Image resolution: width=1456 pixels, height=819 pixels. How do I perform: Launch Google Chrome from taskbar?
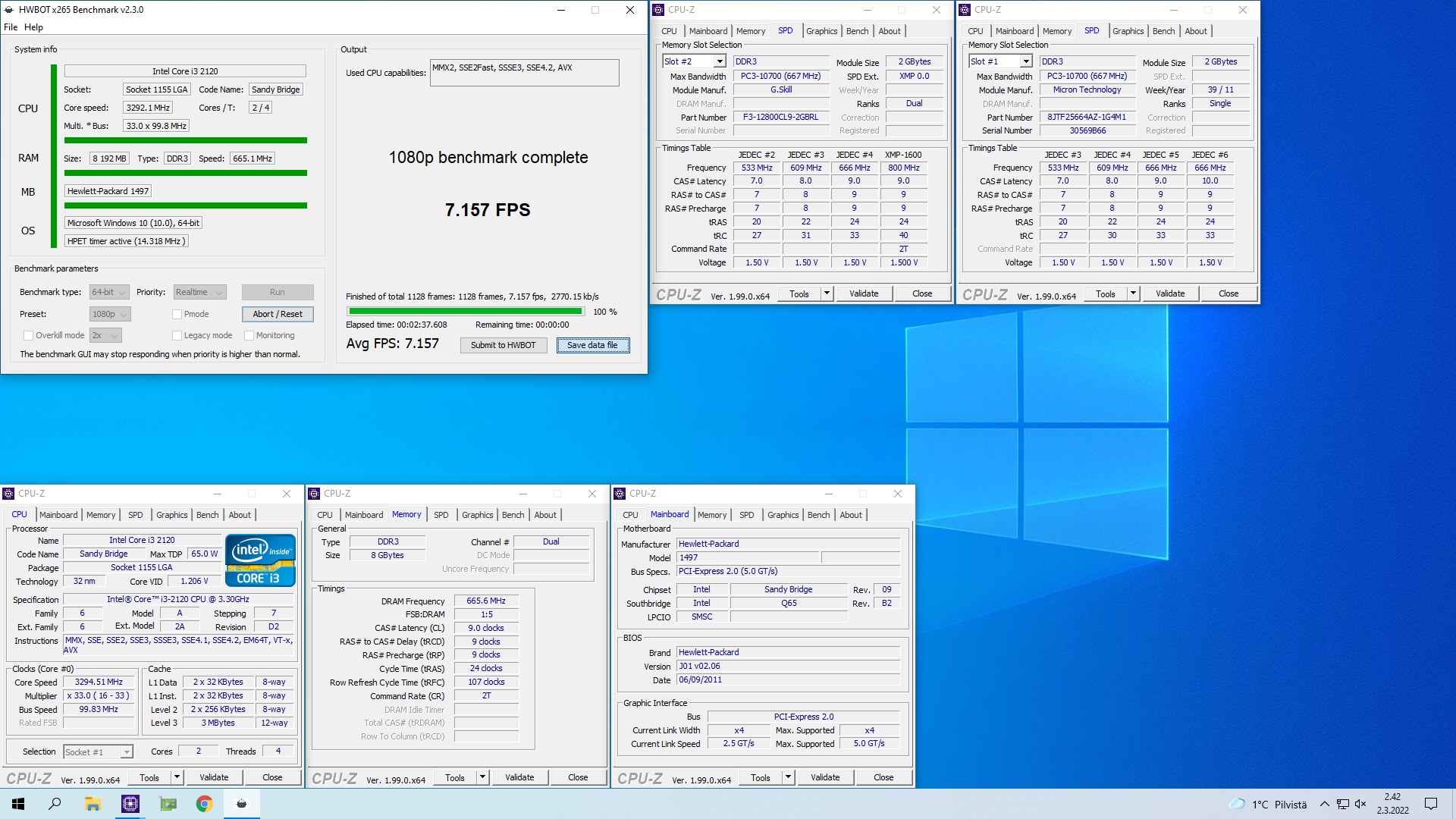tap(204, 804)
